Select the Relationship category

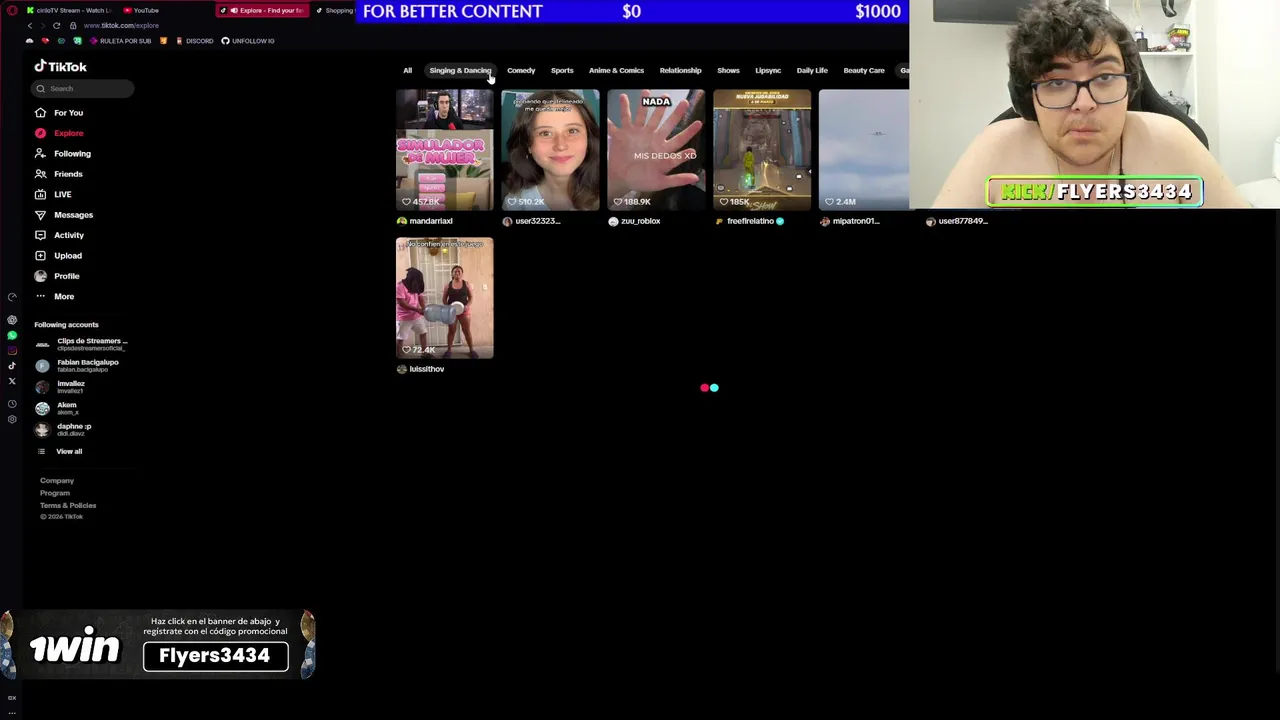pyautogui.click(x=680, y=70)
